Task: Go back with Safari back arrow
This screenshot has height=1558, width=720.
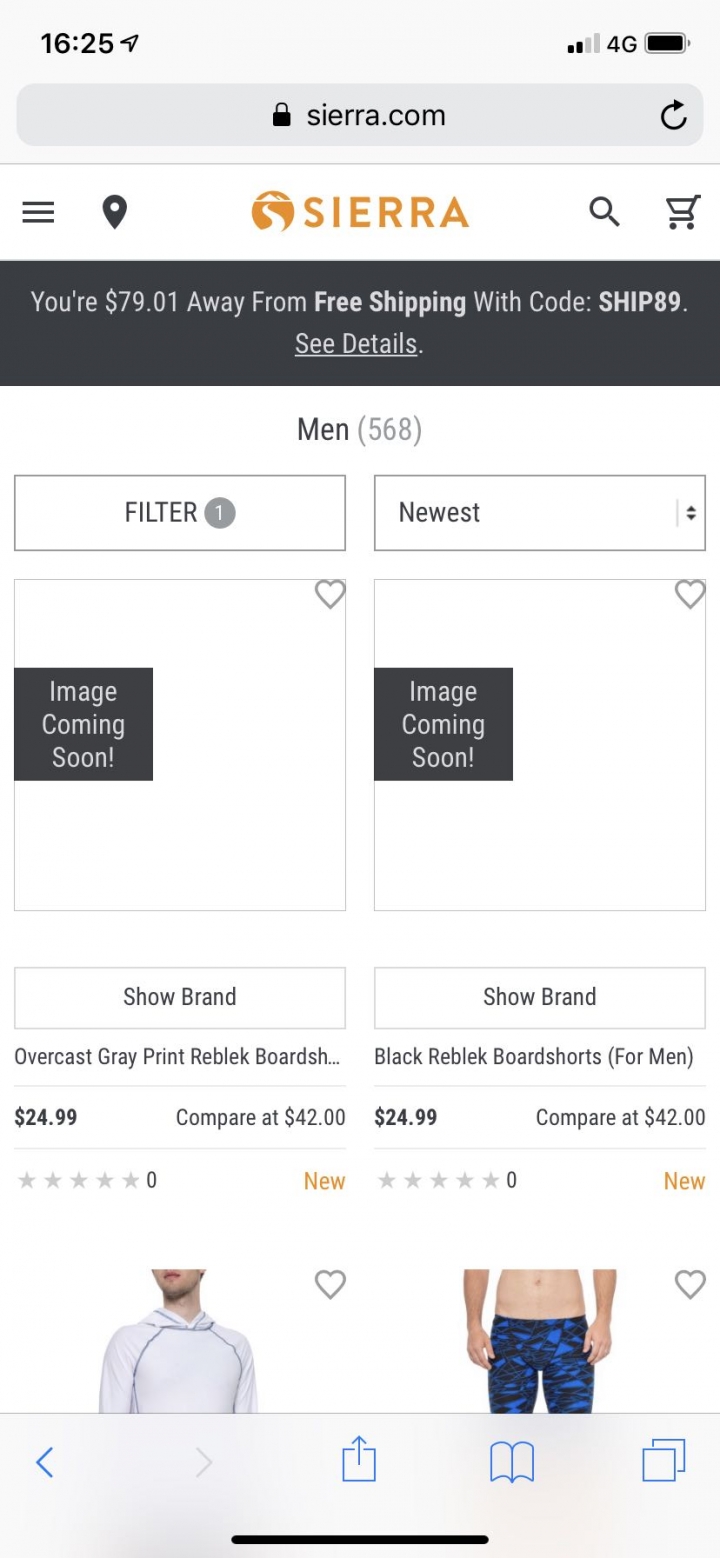Action: [44, 1462]
